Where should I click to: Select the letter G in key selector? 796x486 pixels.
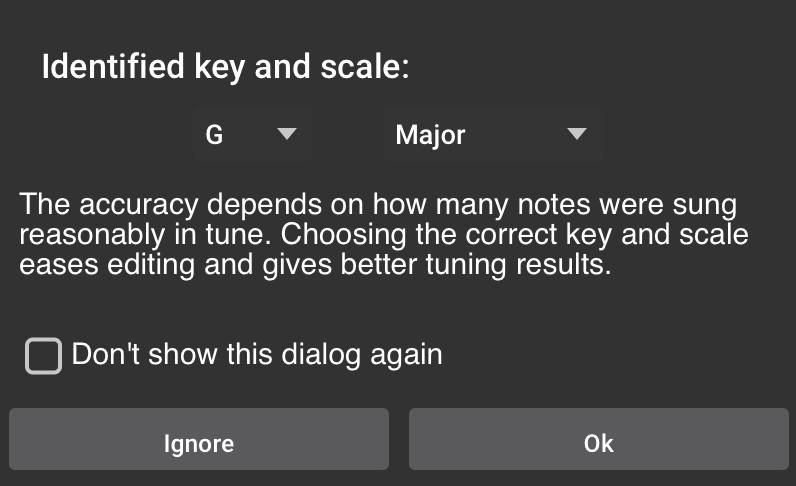coord(214,135)
